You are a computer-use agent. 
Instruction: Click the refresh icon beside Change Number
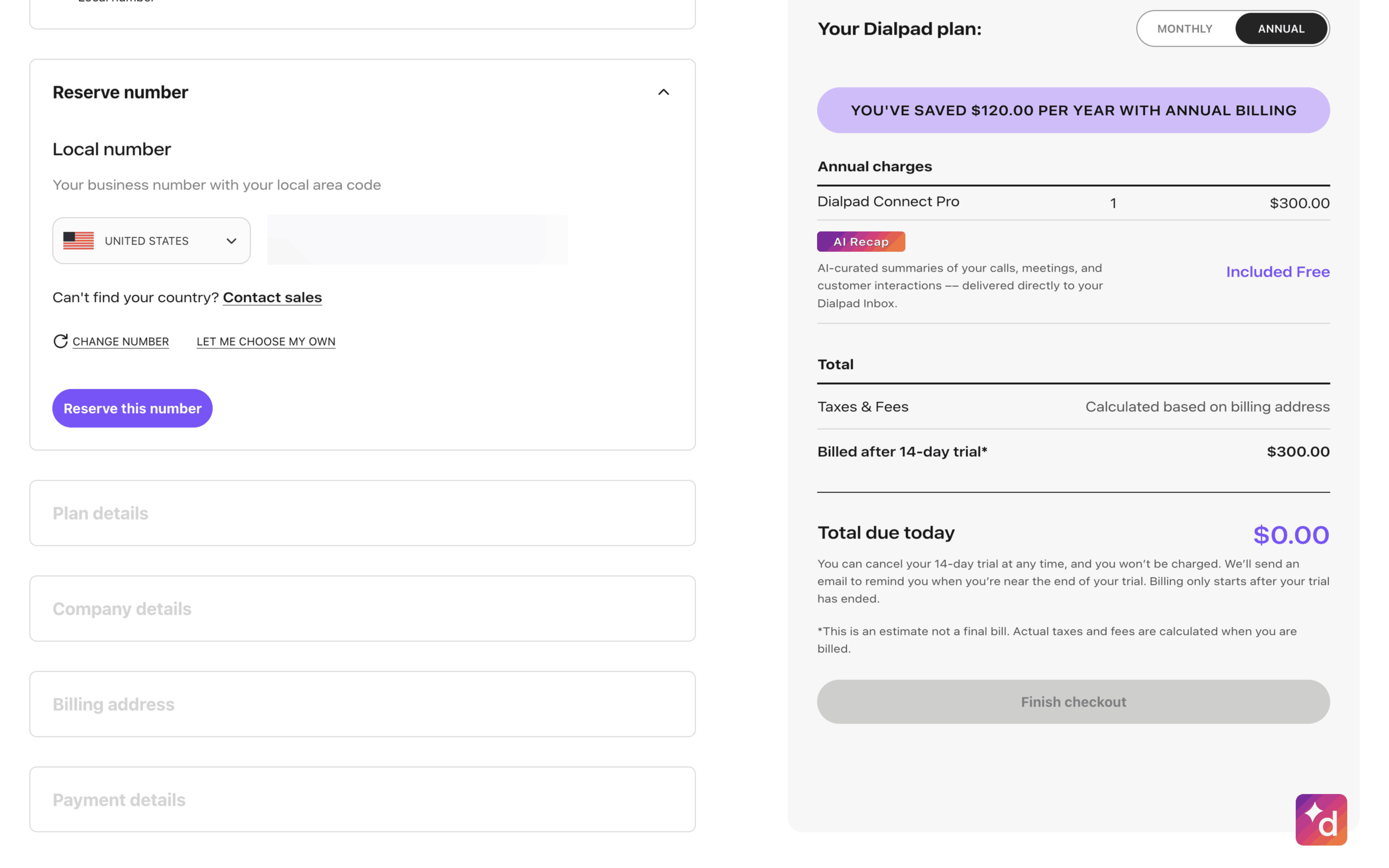[60, 341]
